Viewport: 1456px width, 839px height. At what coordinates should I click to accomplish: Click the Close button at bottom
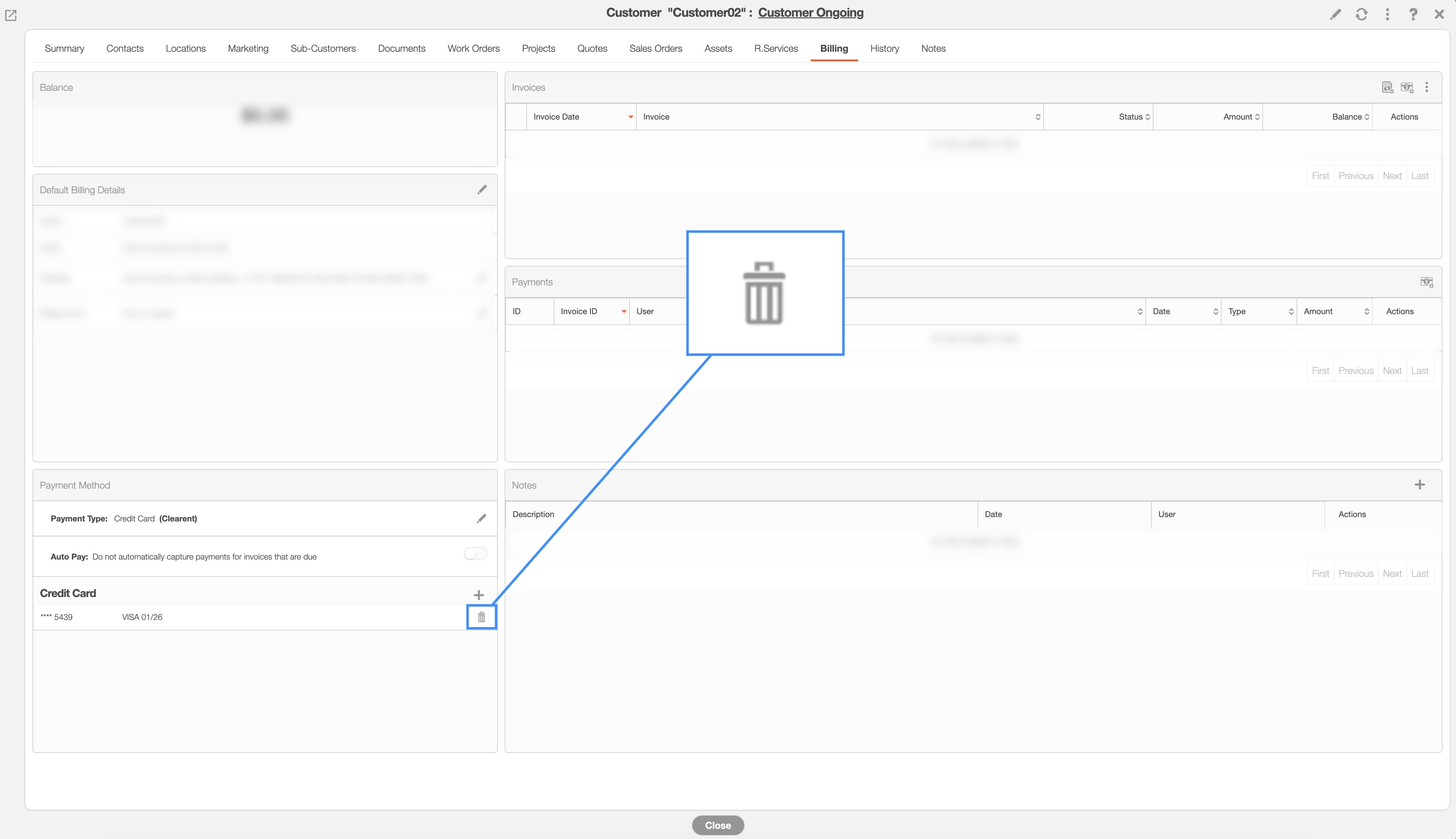click(x=718, y=825)
